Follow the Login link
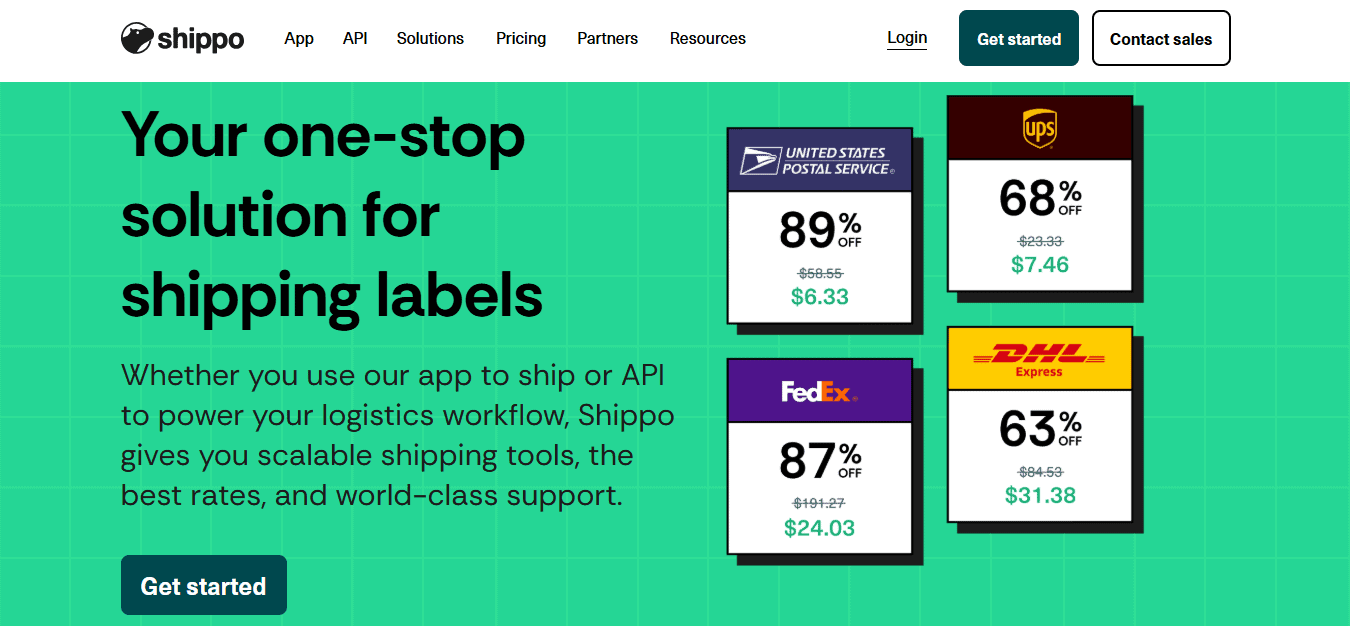This screenshot has height=626, width=1350. (907, 38)
